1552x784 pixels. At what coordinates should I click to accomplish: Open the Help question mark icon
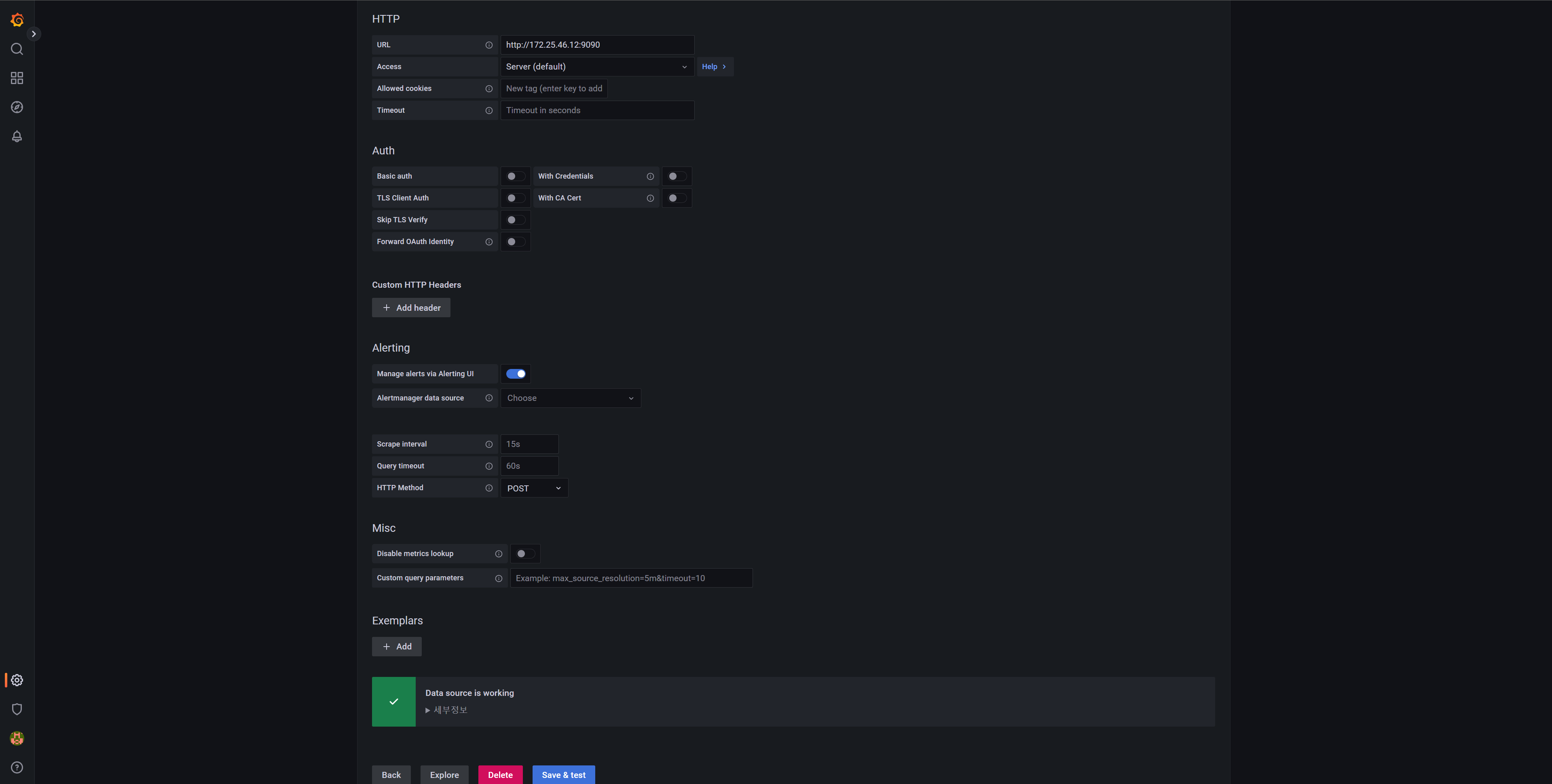[x=17, y=767]
